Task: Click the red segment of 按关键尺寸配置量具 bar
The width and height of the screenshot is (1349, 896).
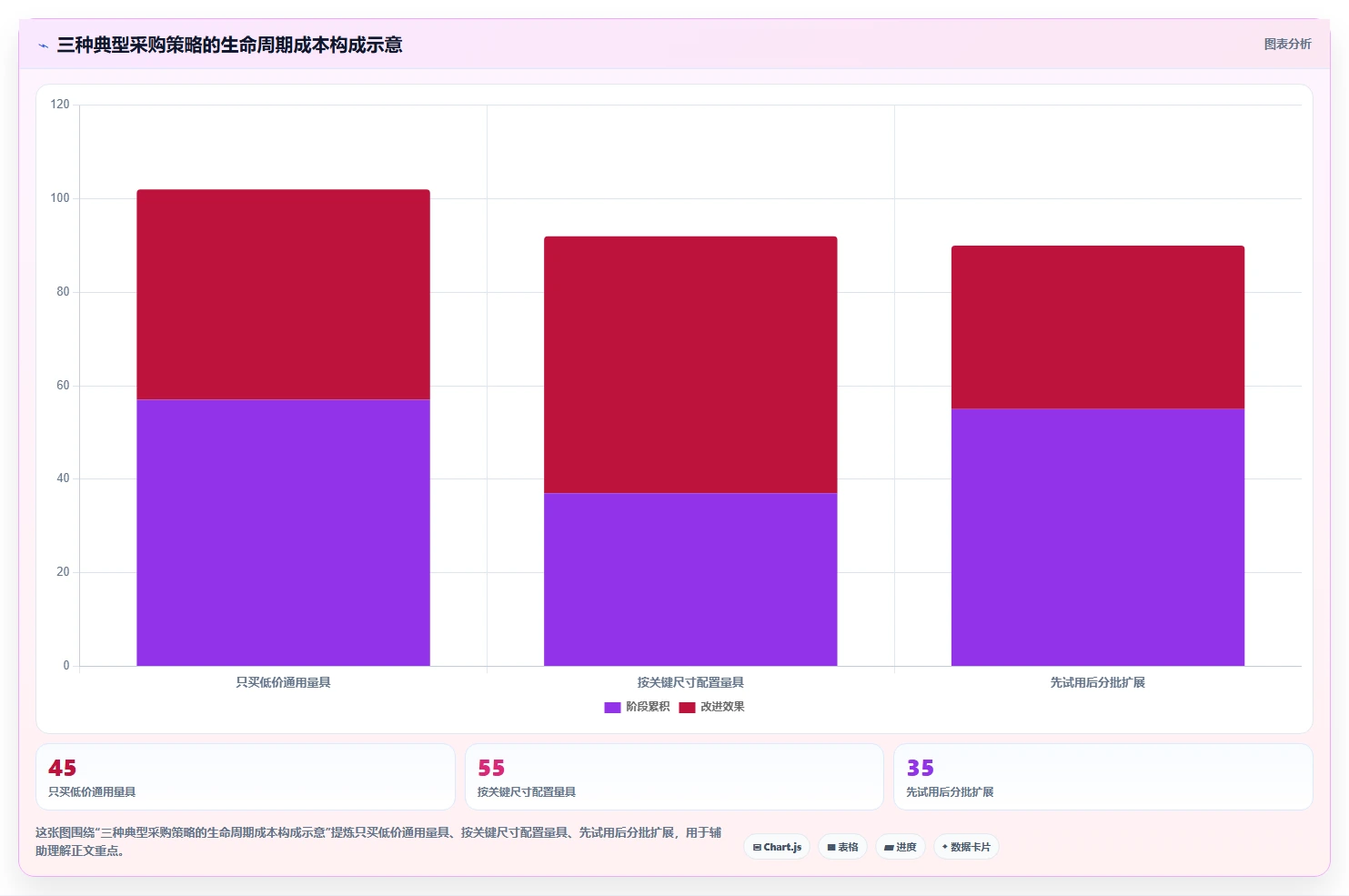Action: pos(690,365)
